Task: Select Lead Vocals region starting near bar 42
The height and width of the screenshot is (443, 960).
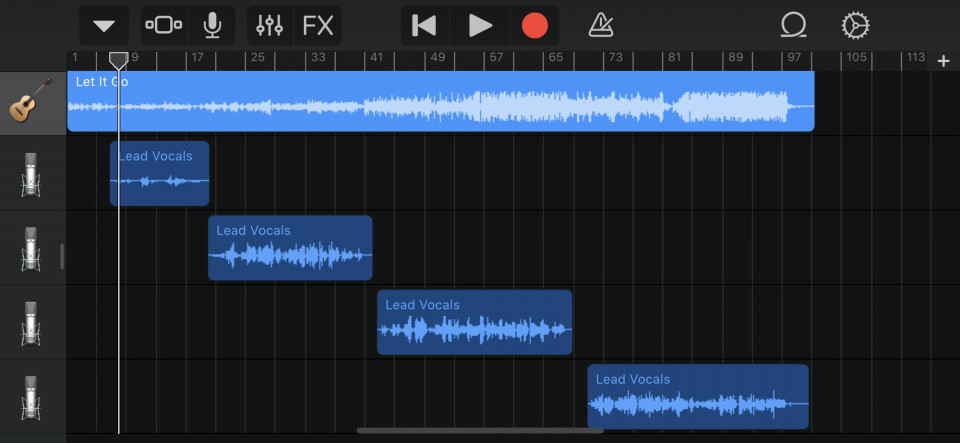Action: [x=474, y=322]
